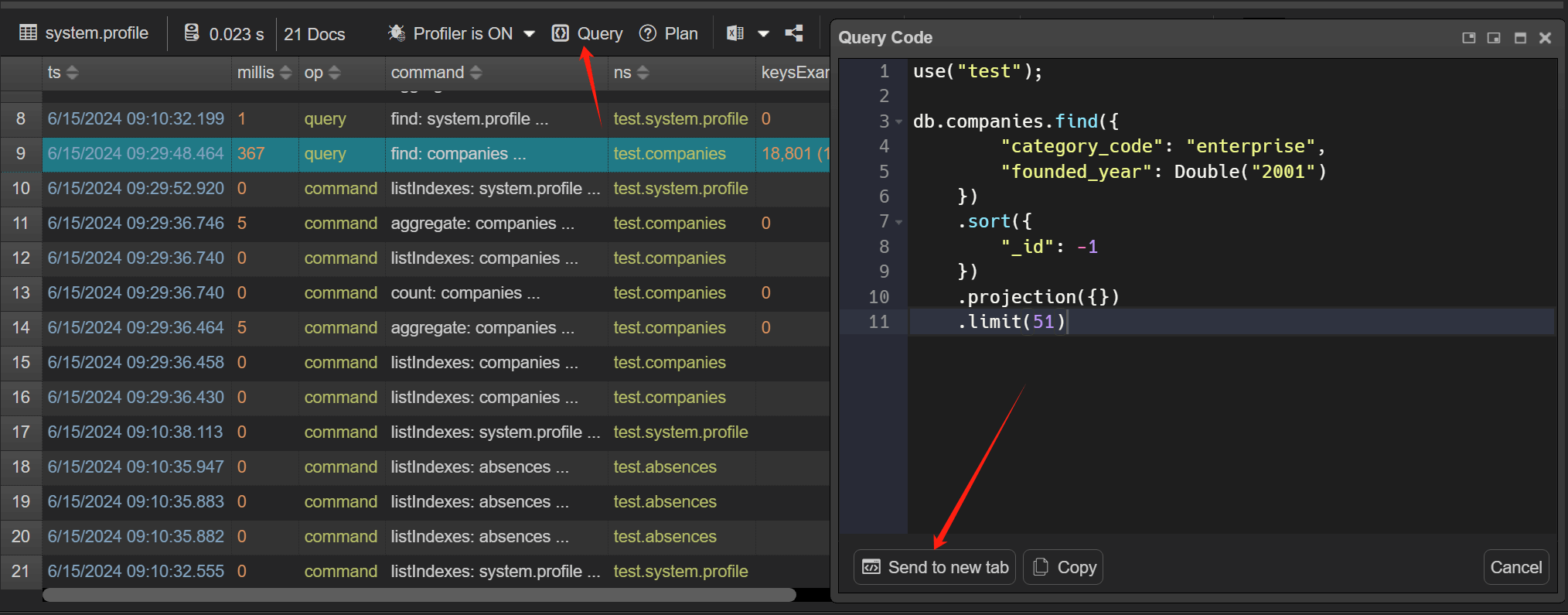Click row number 20
Screen dimensions: 1568x615
(21, 536)
